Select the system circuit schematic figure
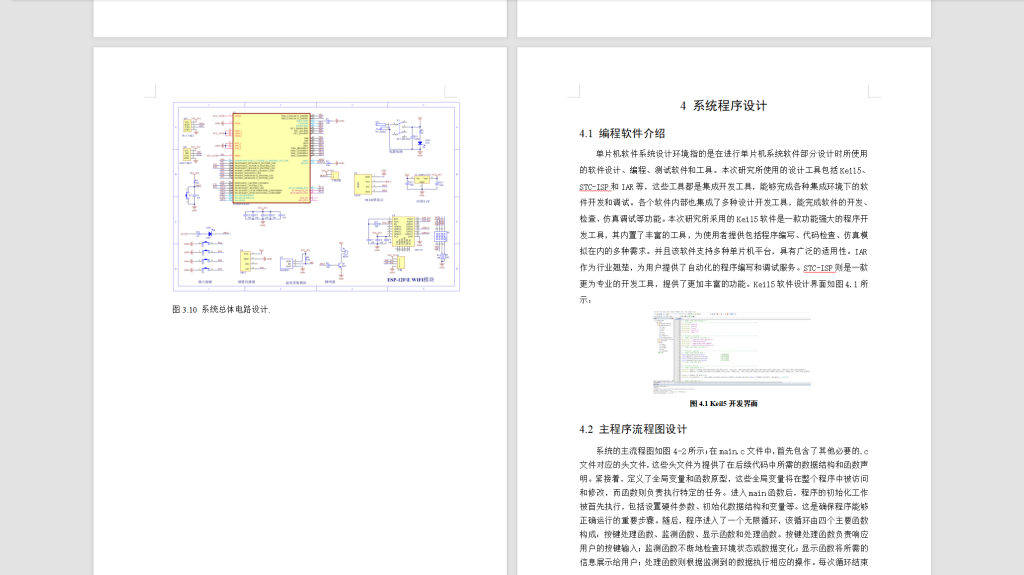 click(316, 196)
